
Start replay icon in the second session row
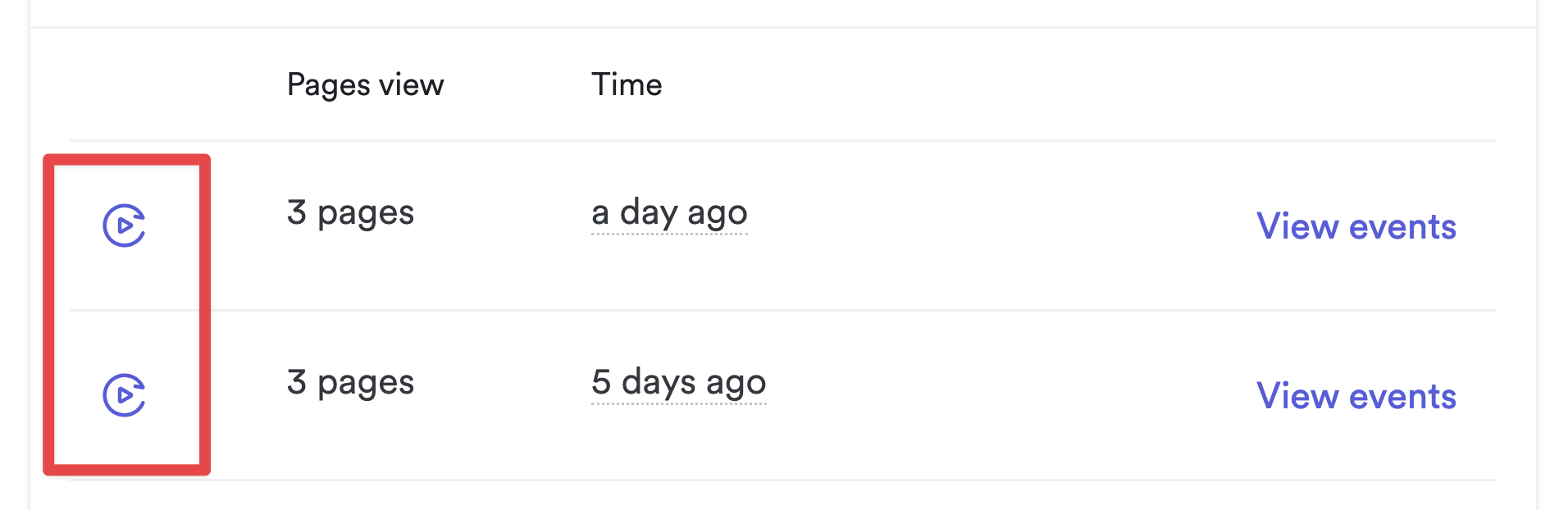pyautogui.click(x=124, y=395)
